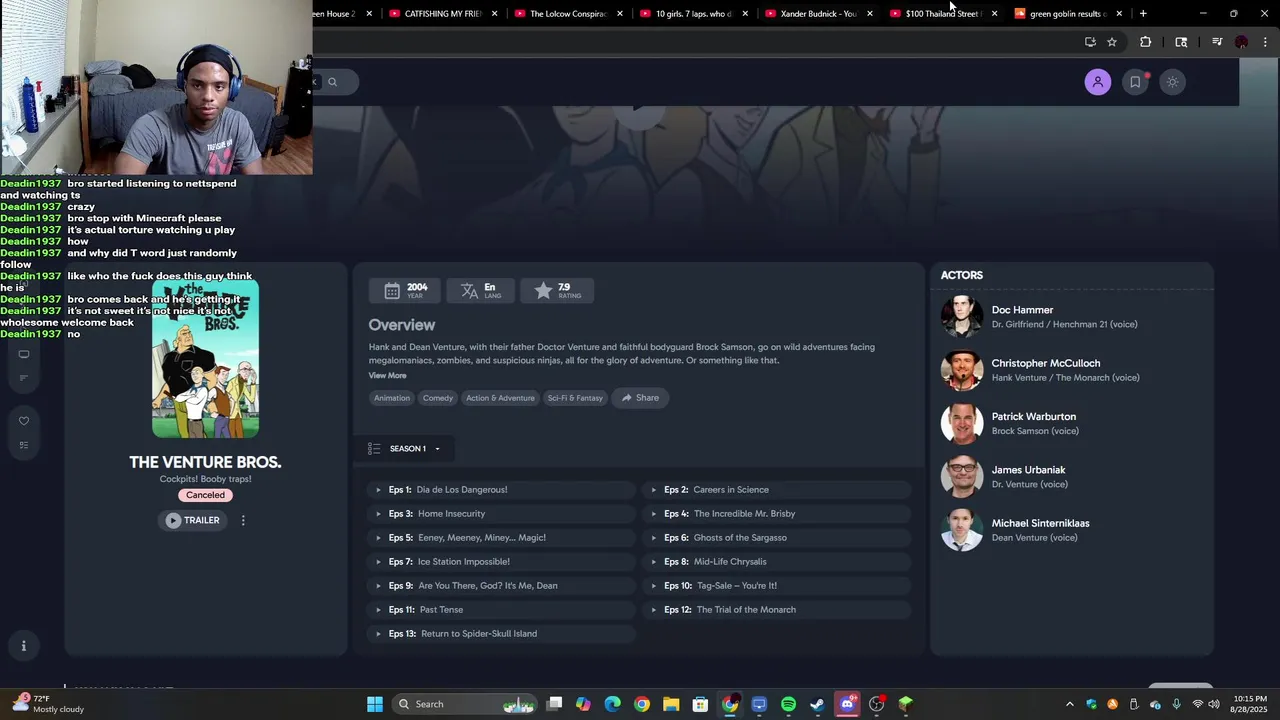Screen dimensions: 1280x720
Task: Switch to $100 Thailand Street tab
Action: pyautogui.click(x=941, y=14)
